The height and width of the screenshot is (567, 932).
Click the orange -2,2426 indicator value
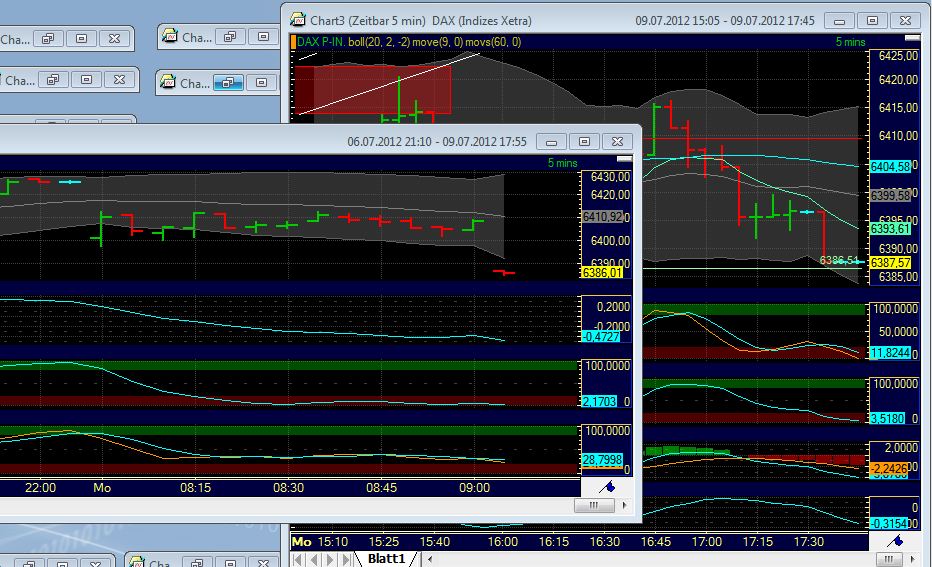889,469
